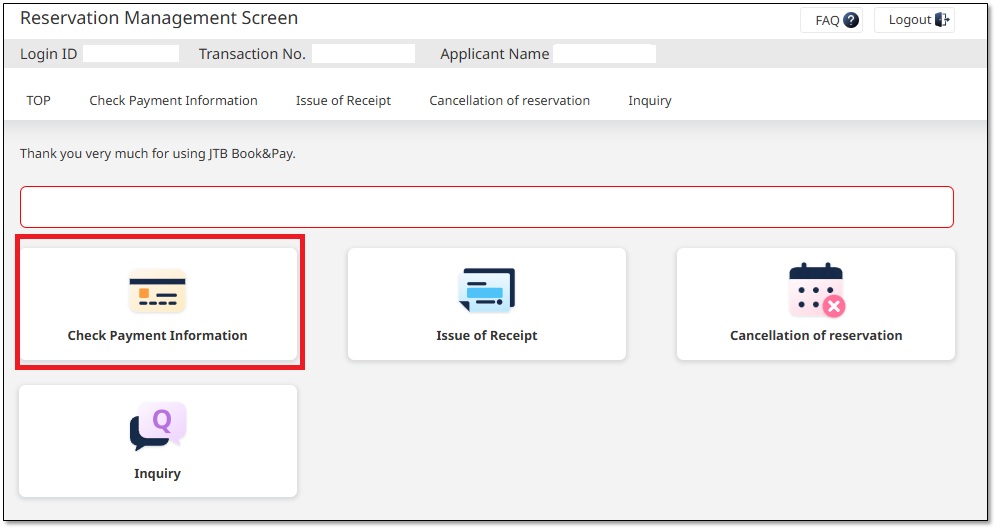Open Inquiry from the top navigation bar

649,100
